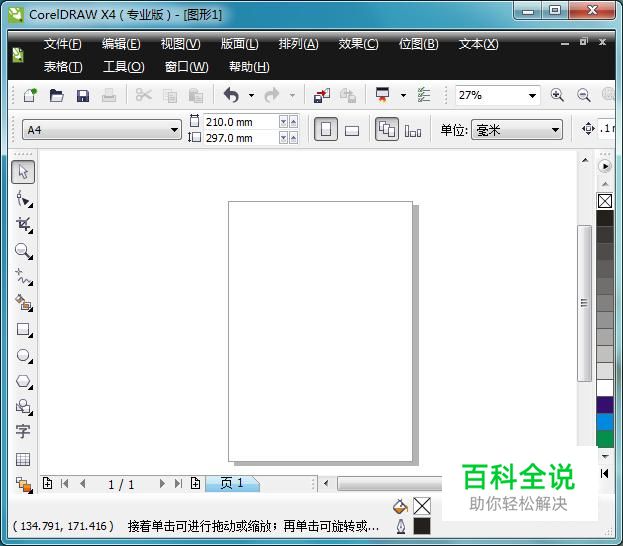
Task: Open the 效果(C) menu
Action: (x=358, y=44)
